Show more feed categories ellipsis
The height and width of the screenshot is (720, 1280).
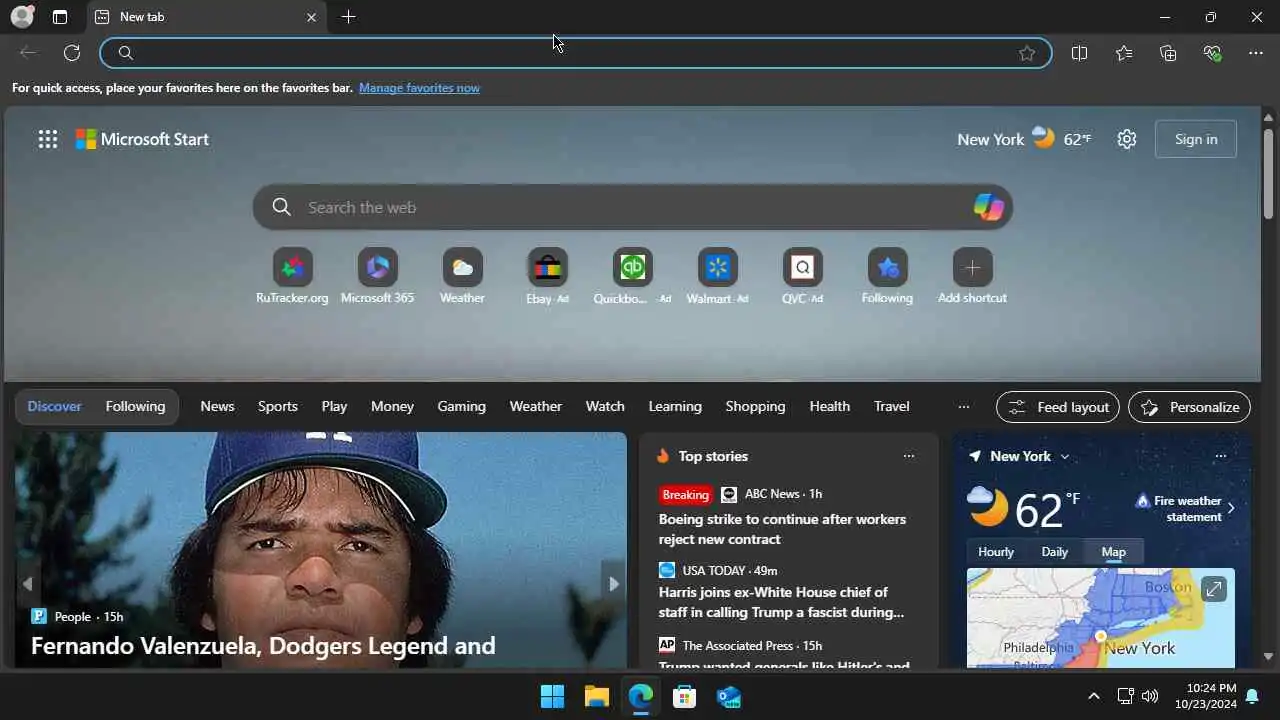point(963,406)
